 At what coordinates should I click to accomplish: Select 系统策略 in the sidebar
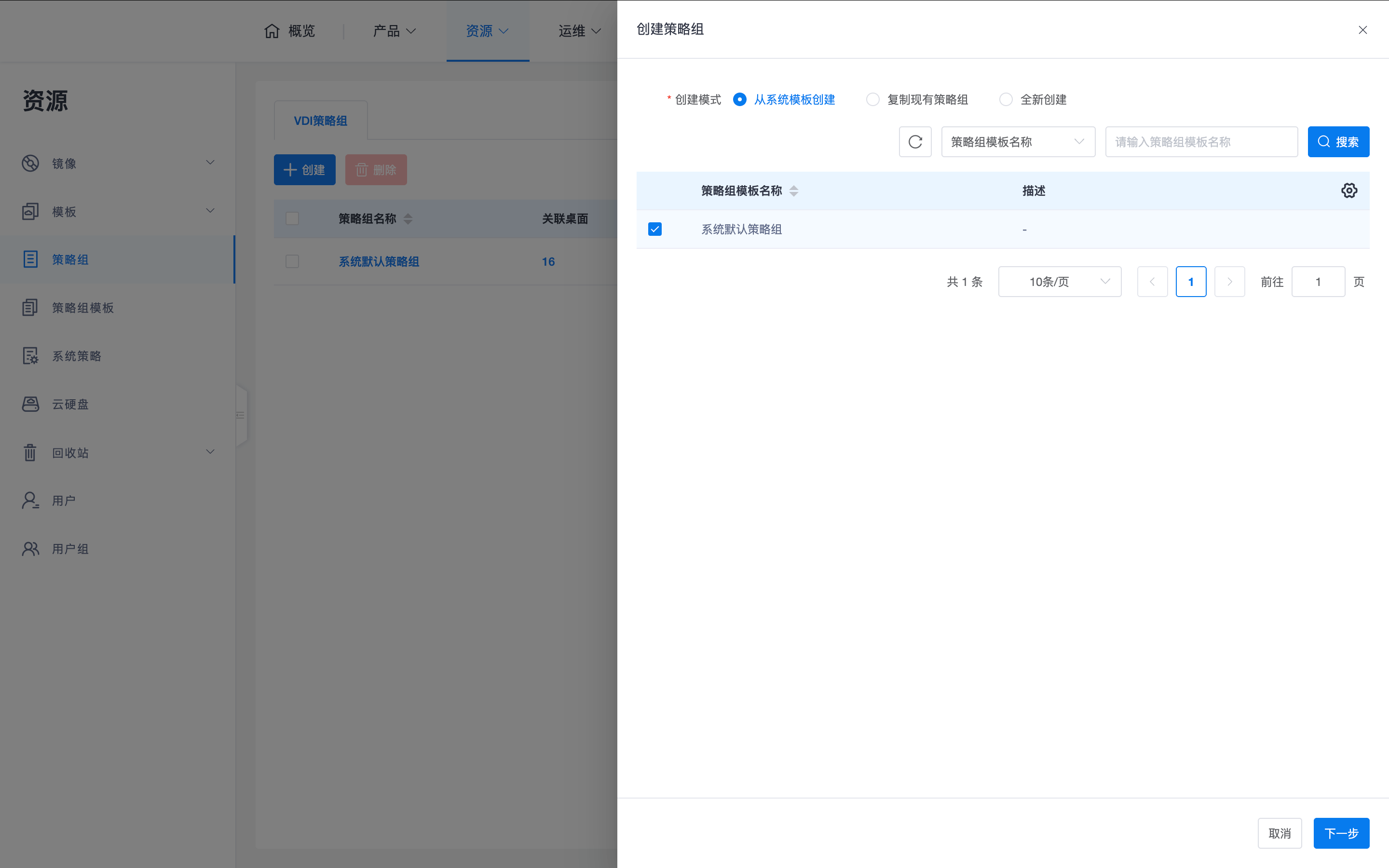click(76, 356)
